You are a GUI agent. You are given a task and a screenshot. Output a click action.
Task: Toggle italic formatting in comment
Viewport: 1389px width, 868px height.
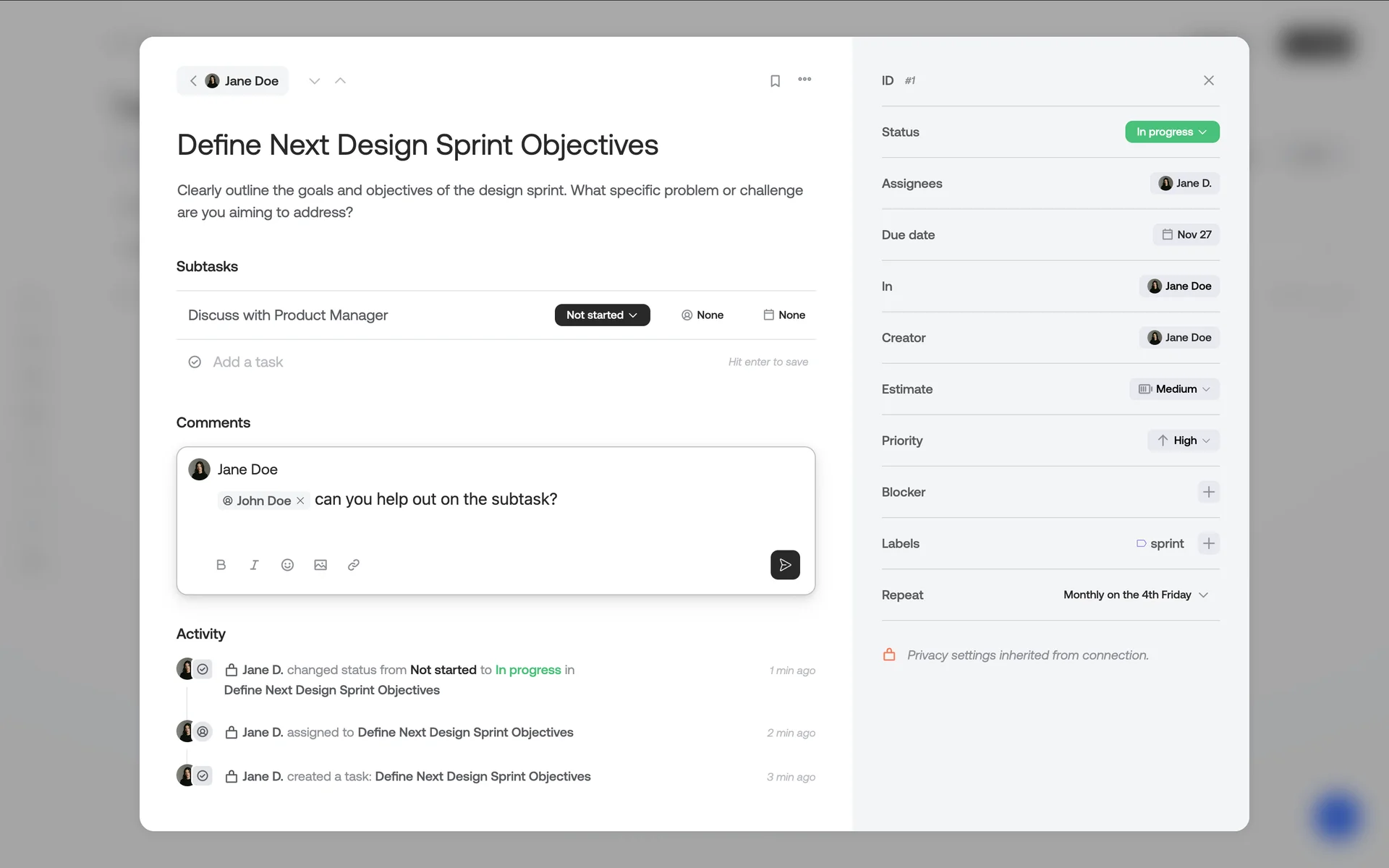tap(254, 565)
